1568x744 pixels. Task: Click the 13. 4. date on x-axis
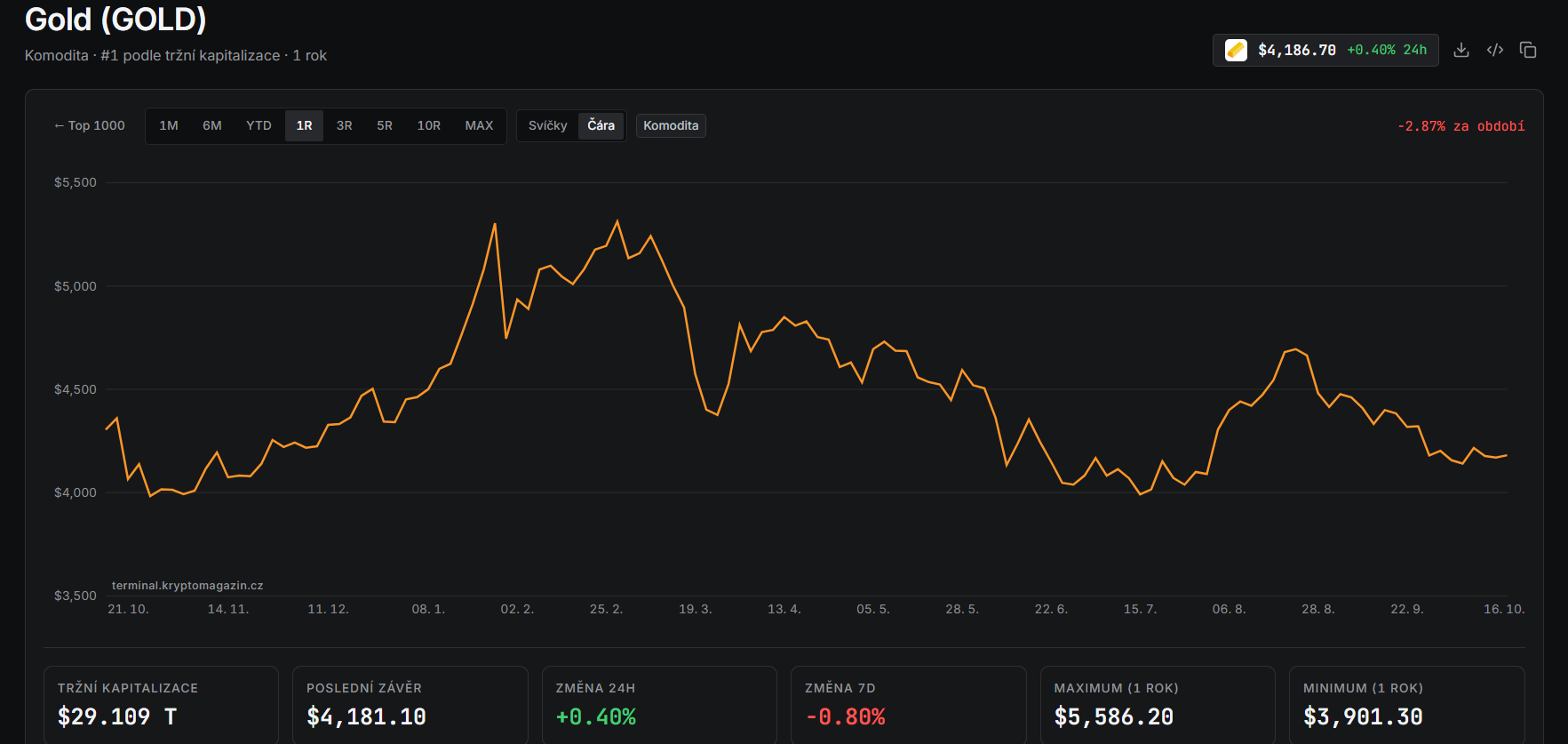coord(784,609)
